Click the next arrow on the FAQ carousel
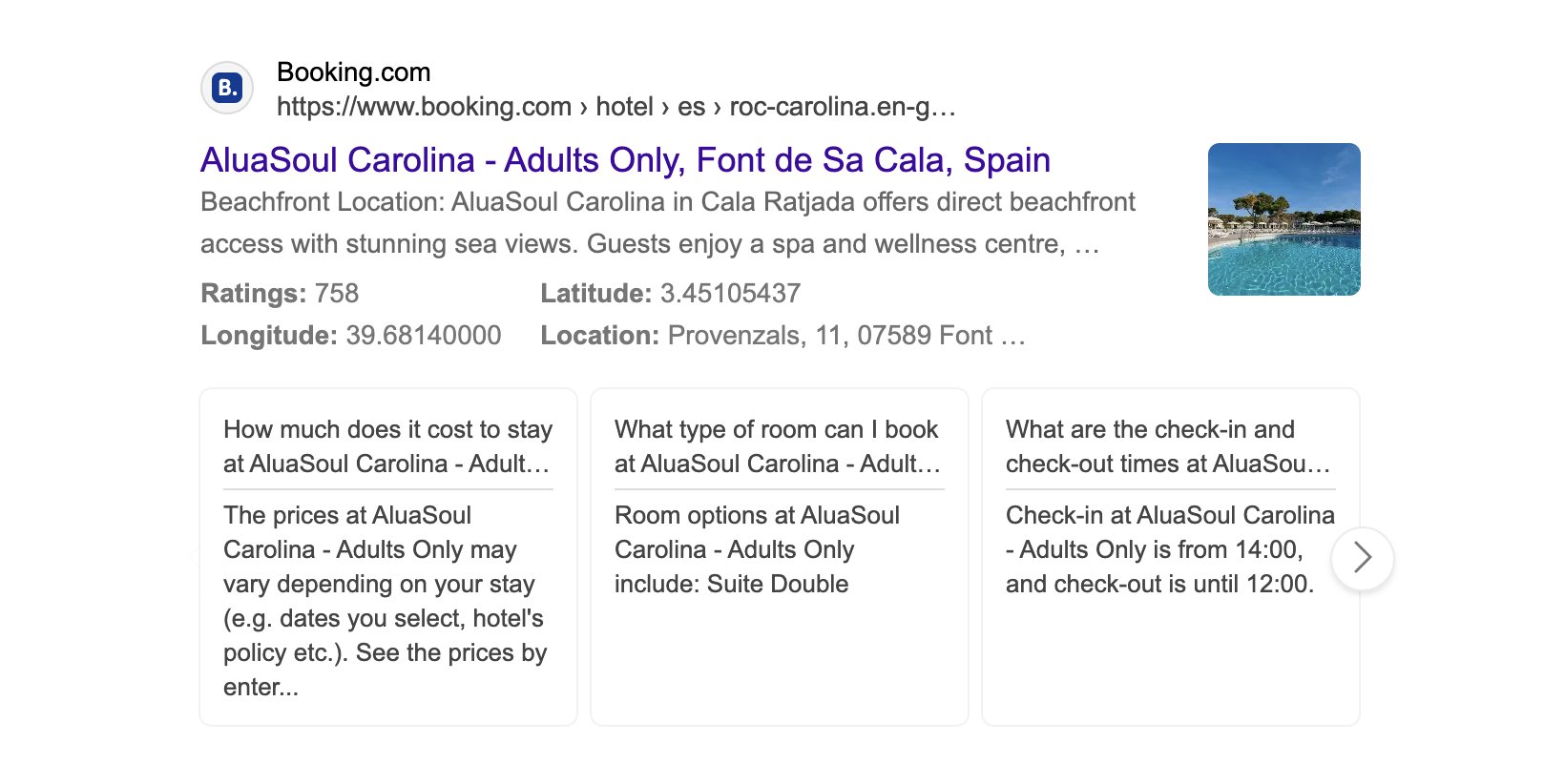 (x=1362, y=559)
